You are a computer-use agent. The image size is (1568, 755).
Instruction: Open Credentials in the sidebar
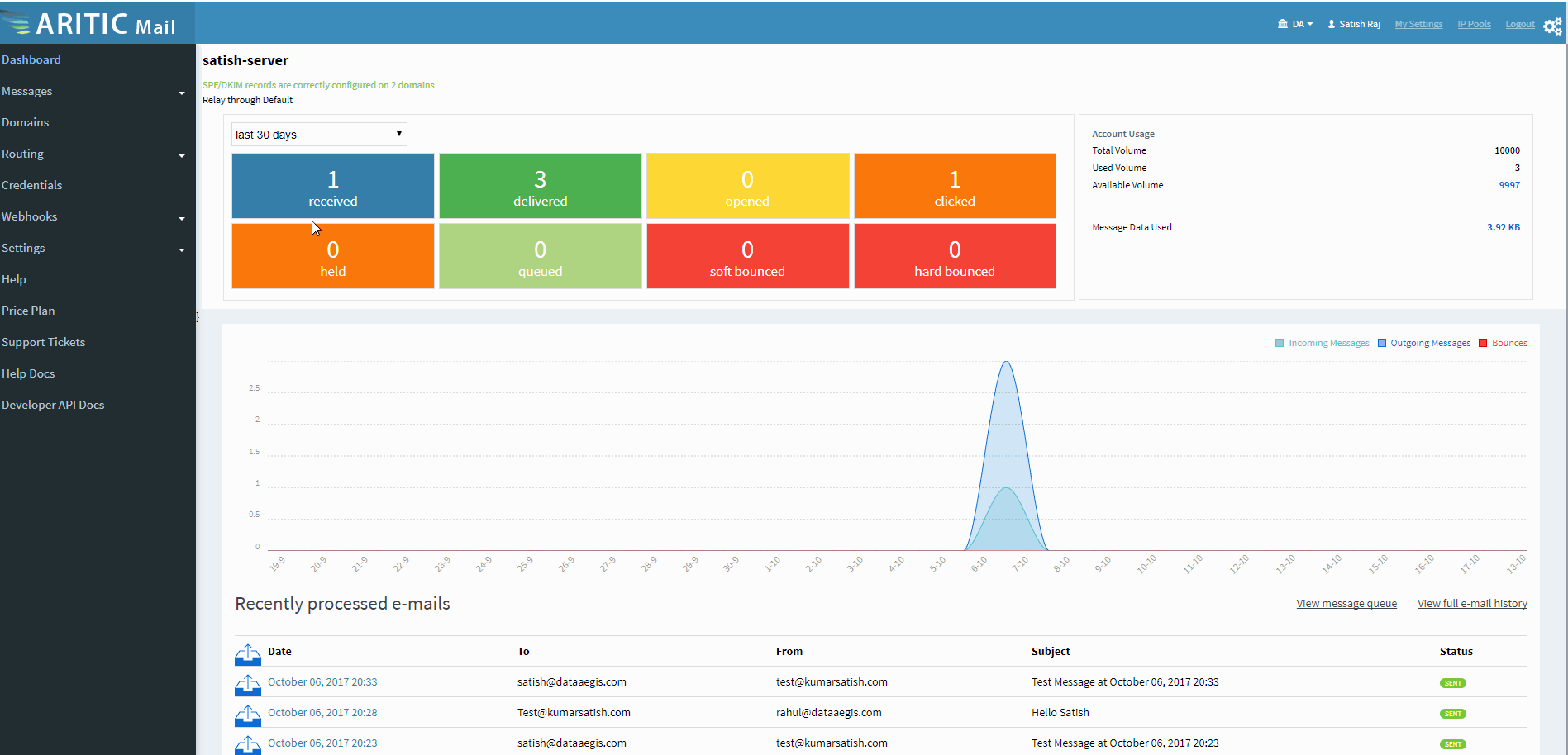pos(32,185)
